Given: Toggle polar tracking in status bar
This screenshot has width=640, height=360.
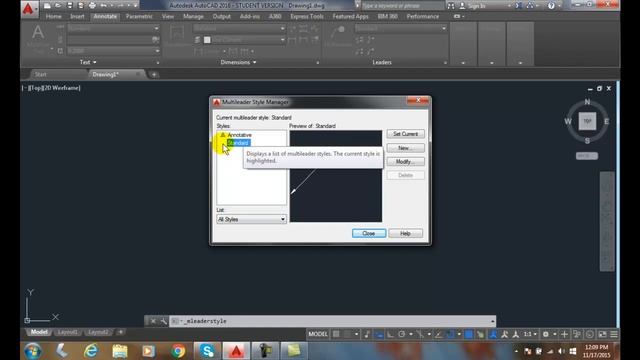Looking at the screenshot, I should (402, 334).
